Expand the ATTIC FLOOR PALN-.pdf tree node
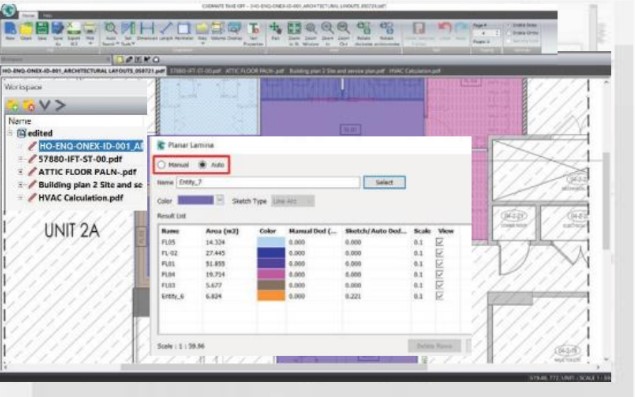The image size is (635, 397). point(20,172)
